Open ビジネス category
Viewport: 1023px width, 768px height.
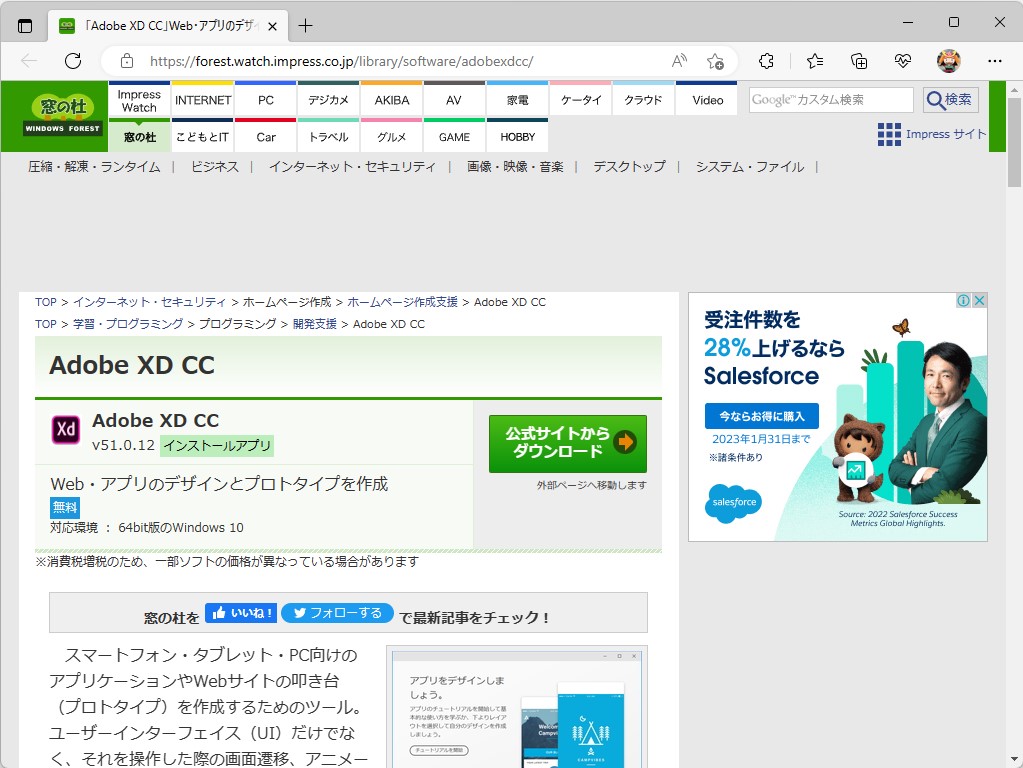[x=215, y=167]
